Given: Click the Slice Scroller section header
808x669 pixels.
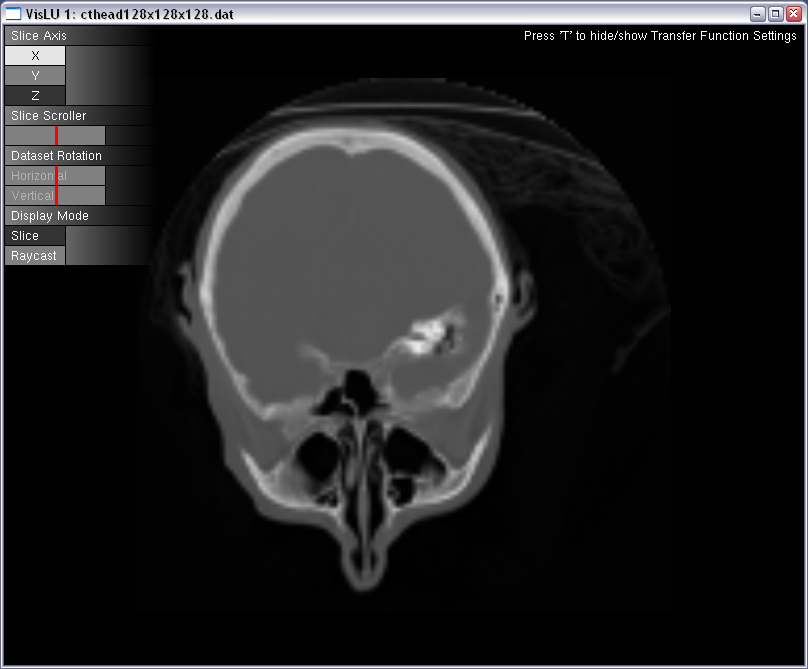Looking at the screenshot, I should 48,116.
